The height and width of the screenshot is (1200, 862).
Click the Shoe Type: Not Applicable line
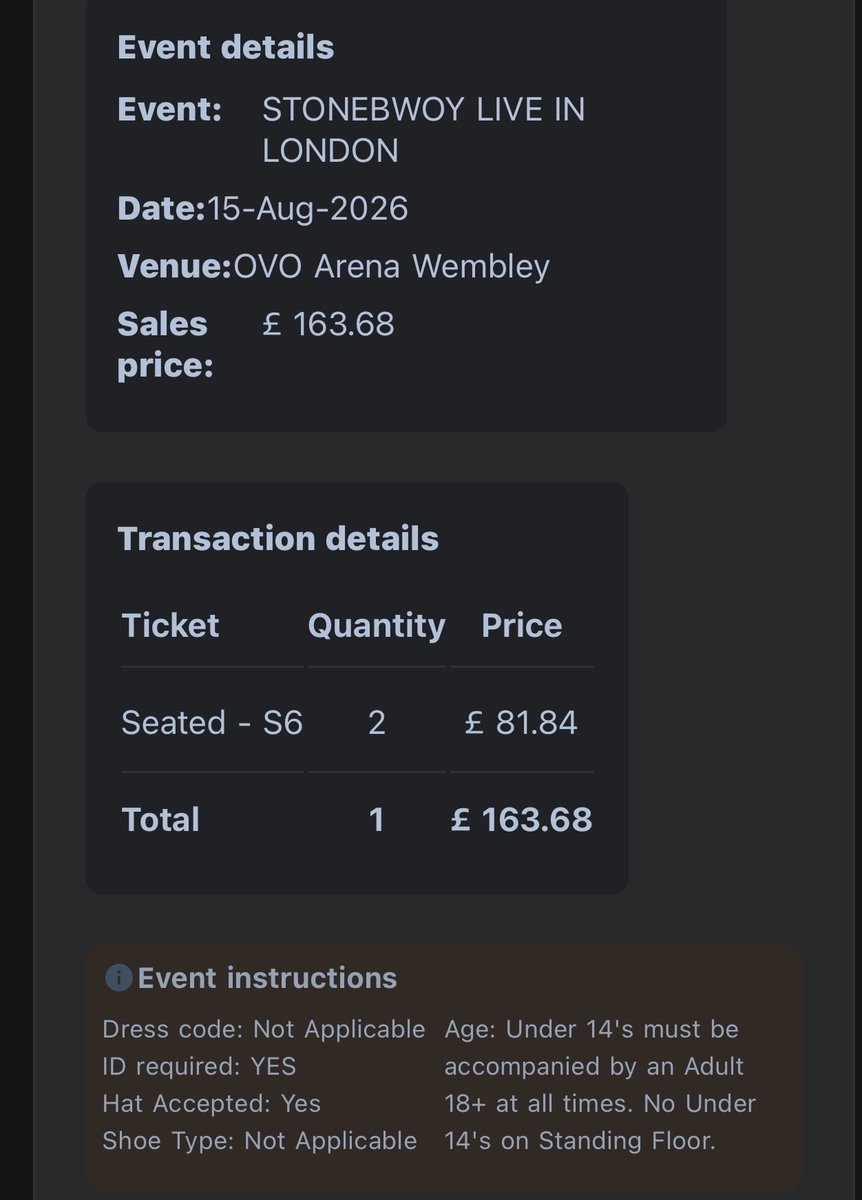point(259,1140)
